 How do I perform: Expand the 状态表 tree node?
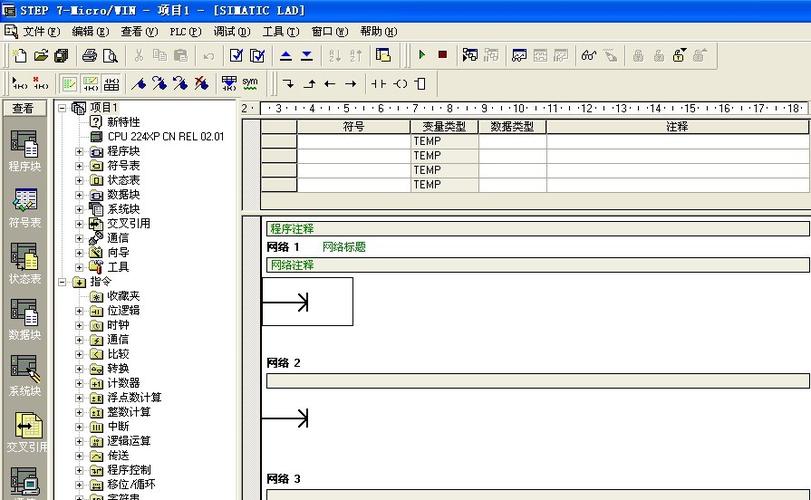point(79,180)
